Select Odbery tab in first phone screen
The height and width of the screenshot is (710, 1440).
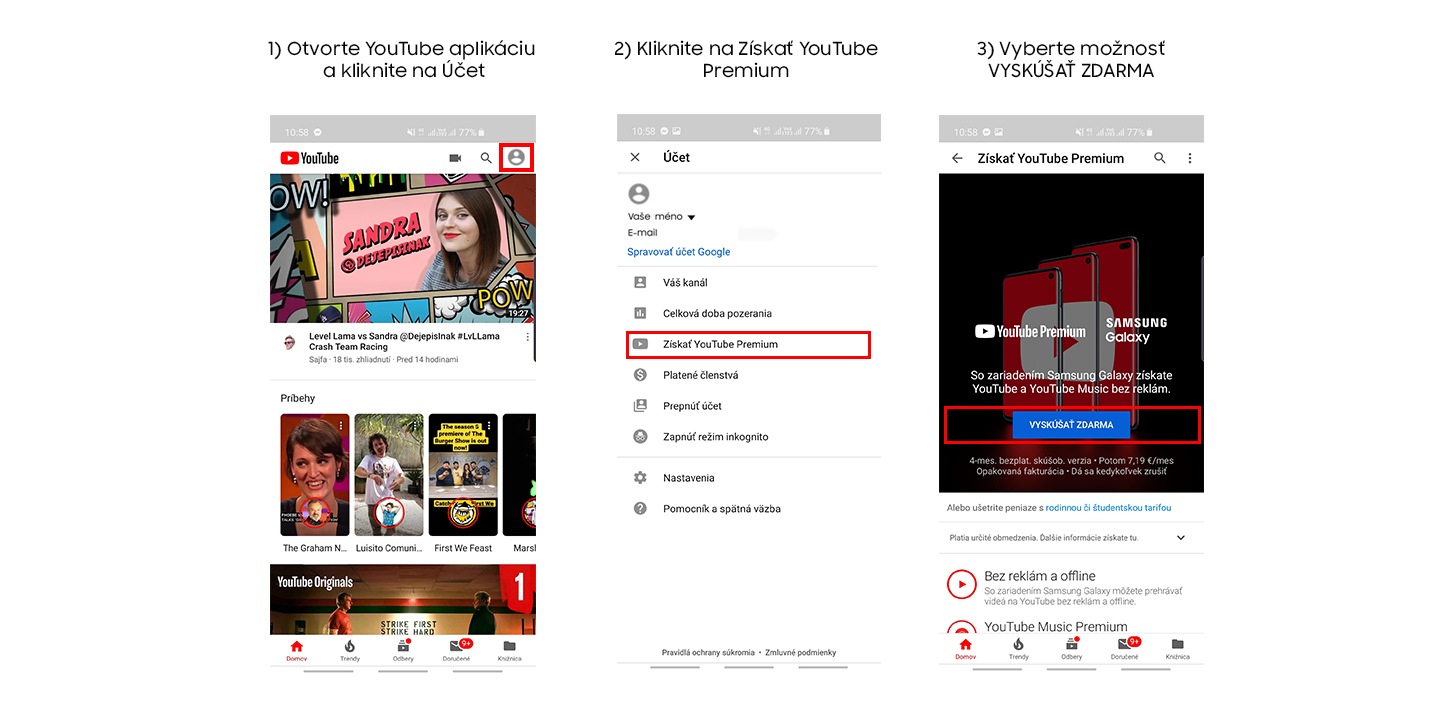click(x=403, y=650)
